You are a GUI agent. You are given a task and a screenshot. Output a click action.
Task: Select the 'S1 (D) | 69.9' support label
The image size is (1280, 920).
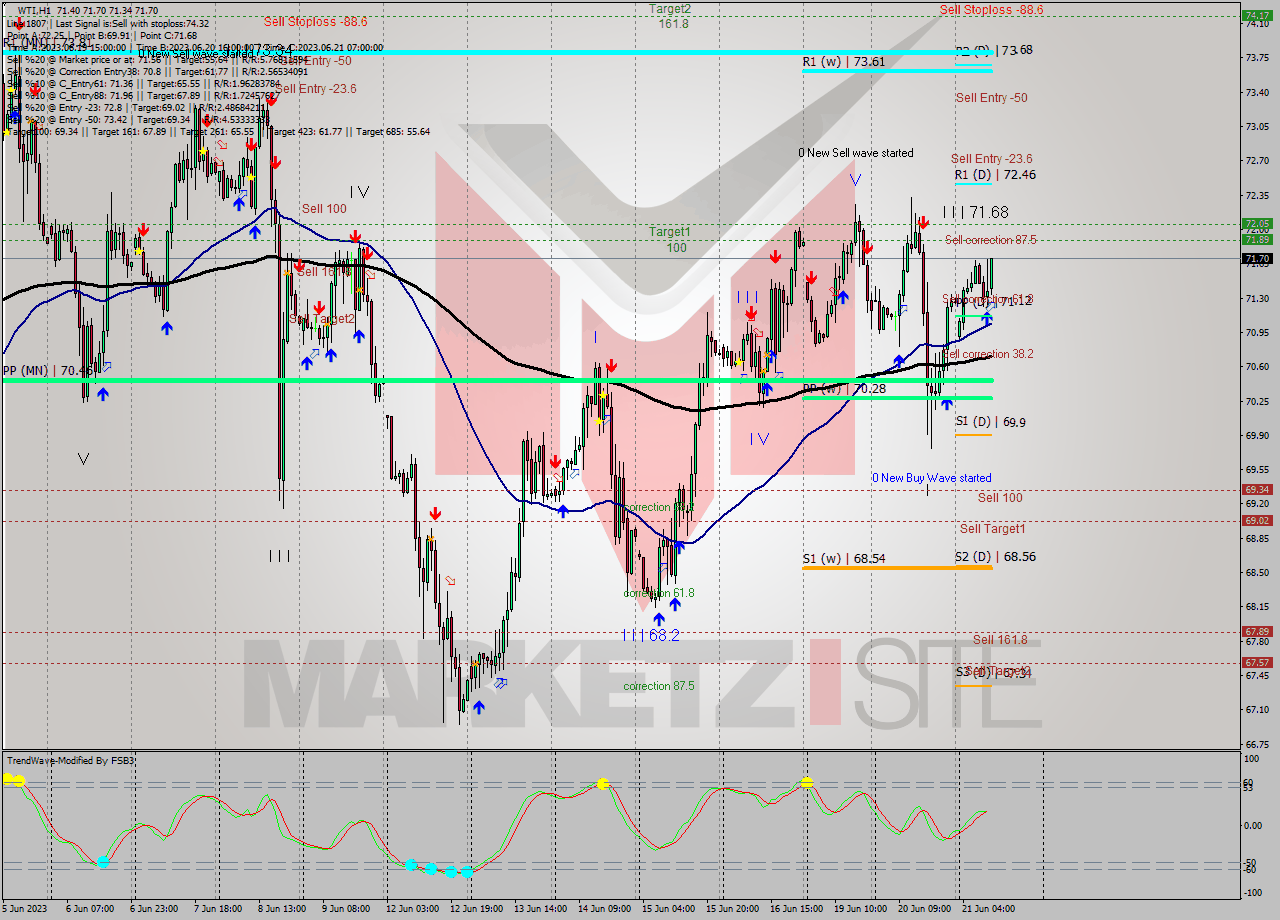point(990,422)
